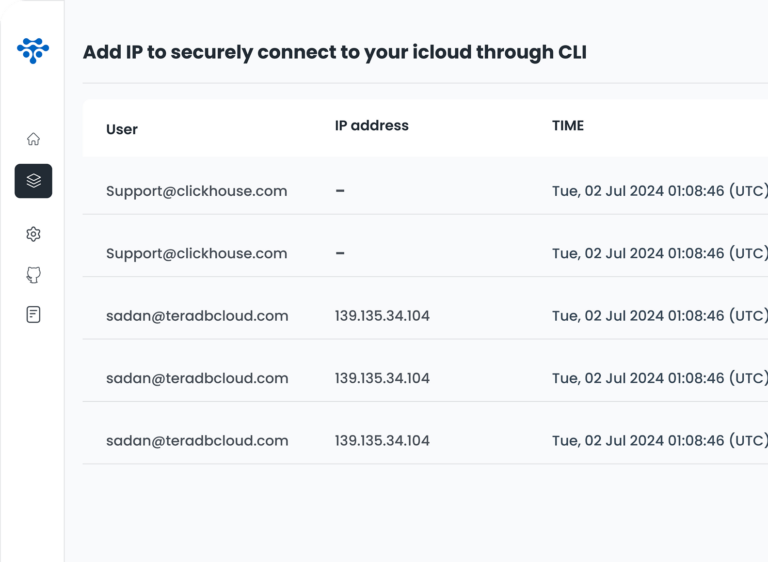
Task: Go to the Home icon in the sidebar
Action: [x=33, y=139]
